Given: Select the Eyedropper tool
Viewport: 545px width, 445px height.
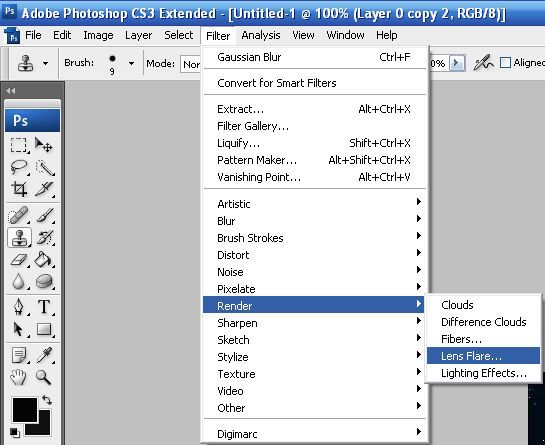Looking at the screenshot, I should click(44, 355).
